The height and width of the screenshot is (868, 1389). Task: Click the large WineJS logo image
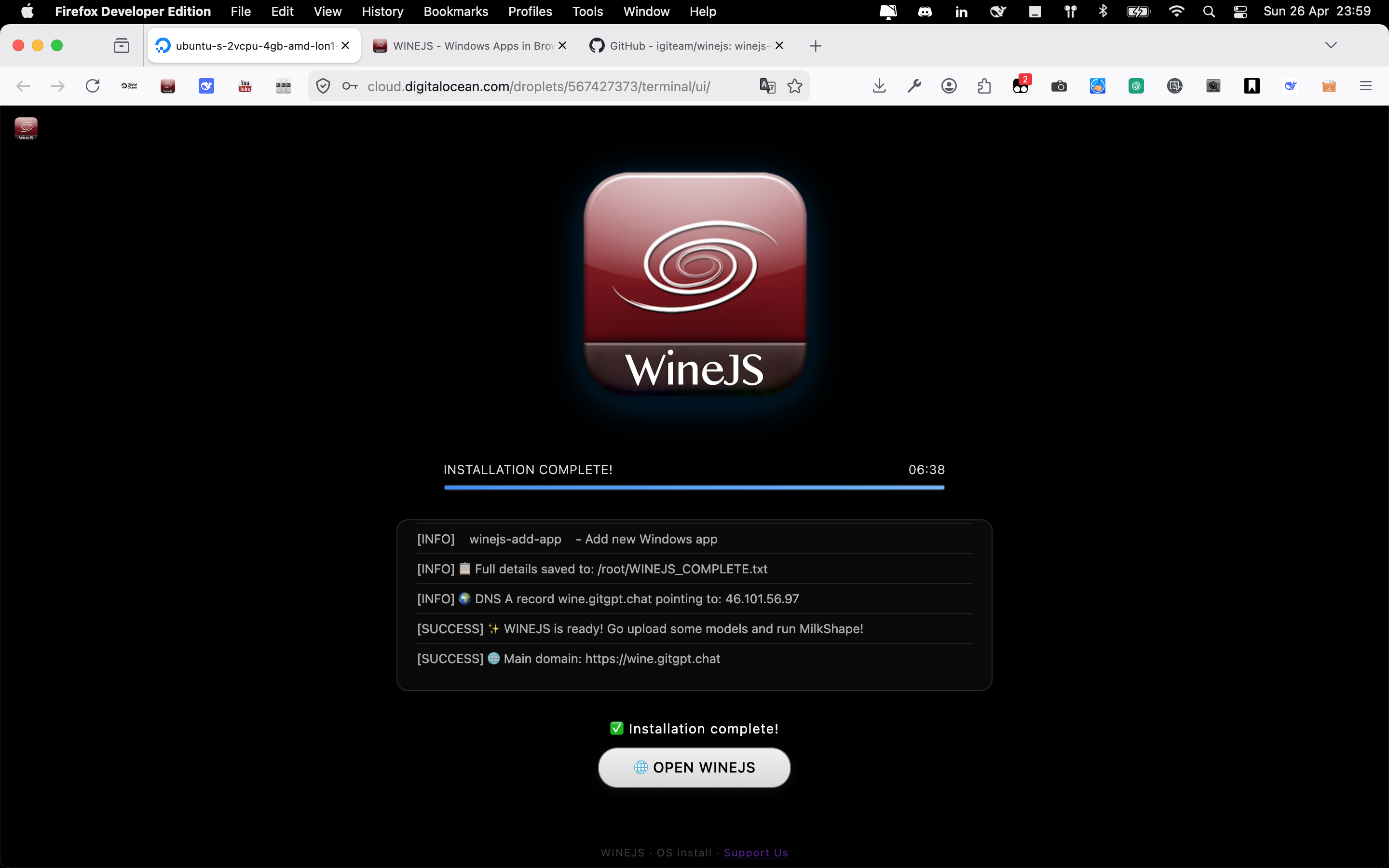click(x=694, y=284)
